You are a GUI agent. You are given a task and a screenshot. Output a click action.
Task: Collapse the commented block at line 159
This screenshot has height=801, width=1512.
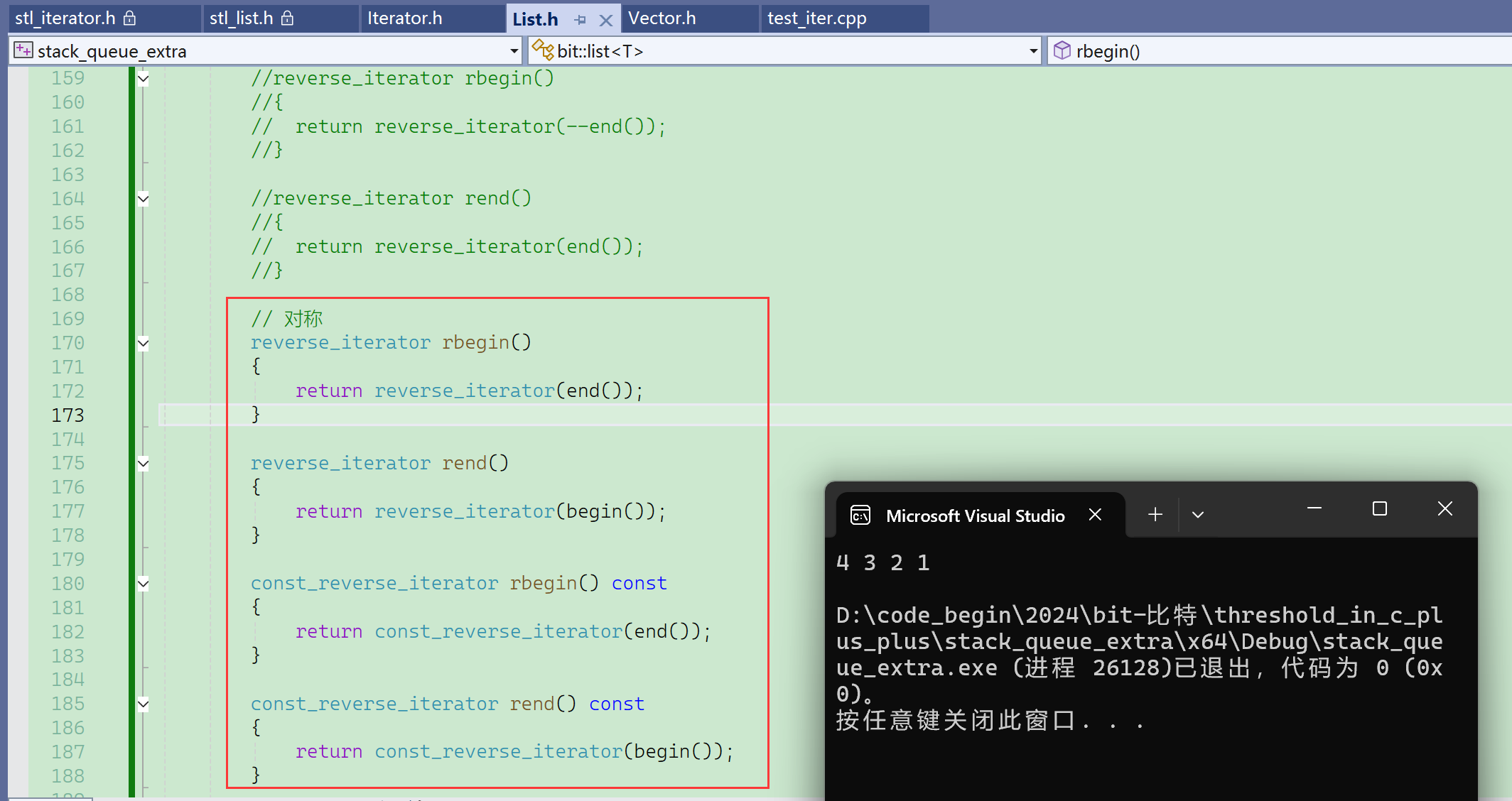pyautogui.click(x=144, y=79)
